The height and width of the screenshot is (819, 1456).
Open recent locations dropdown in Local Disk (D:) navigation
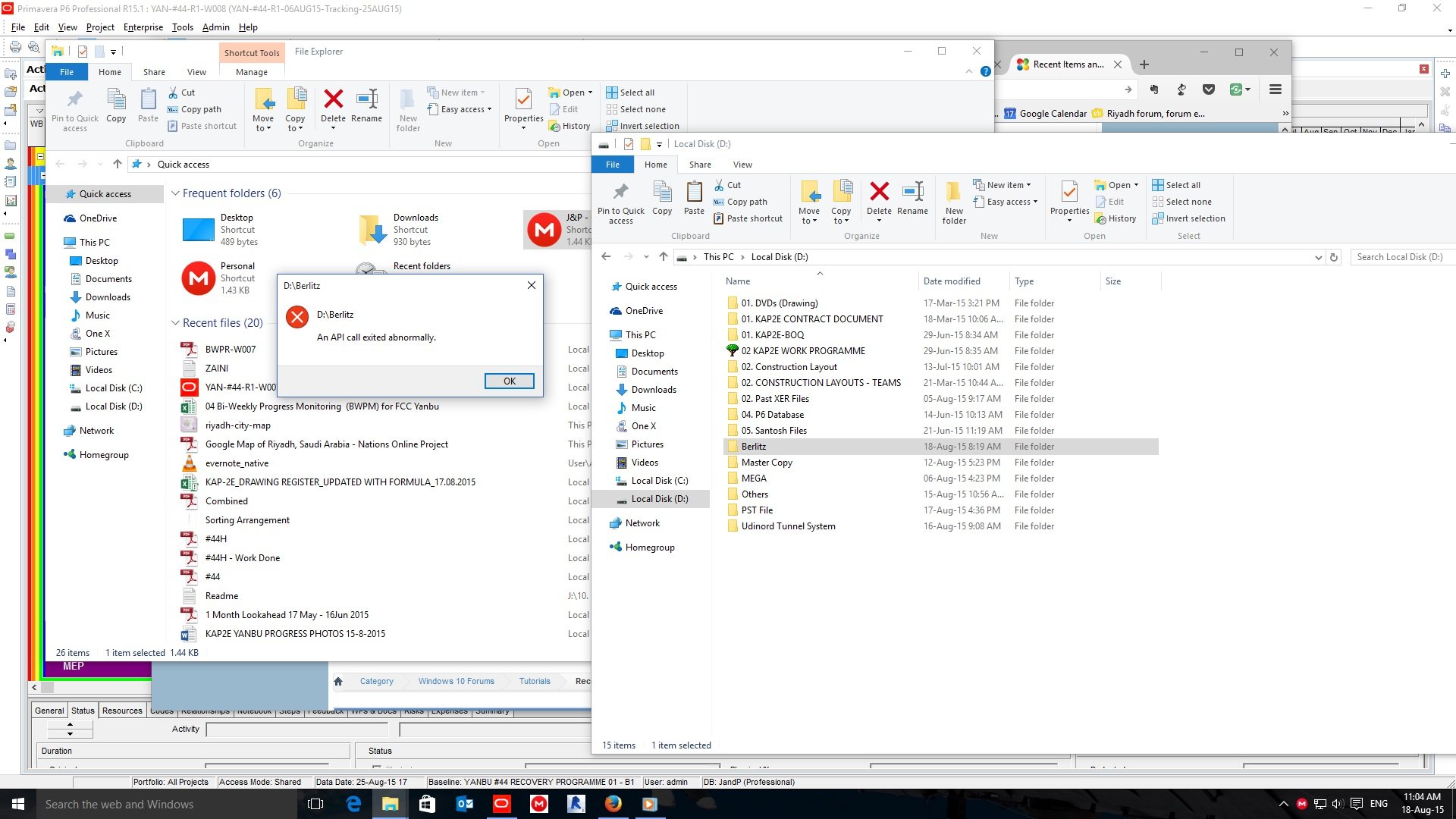coord(646,257)
